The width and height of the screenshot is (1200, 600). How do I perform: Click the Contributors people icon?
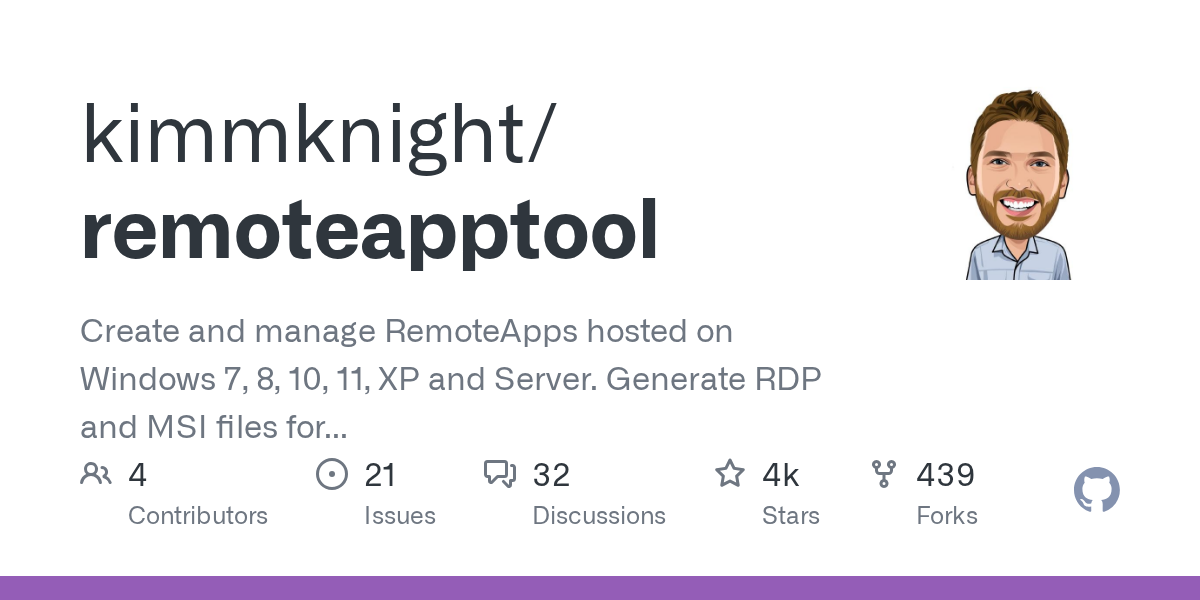96,473
